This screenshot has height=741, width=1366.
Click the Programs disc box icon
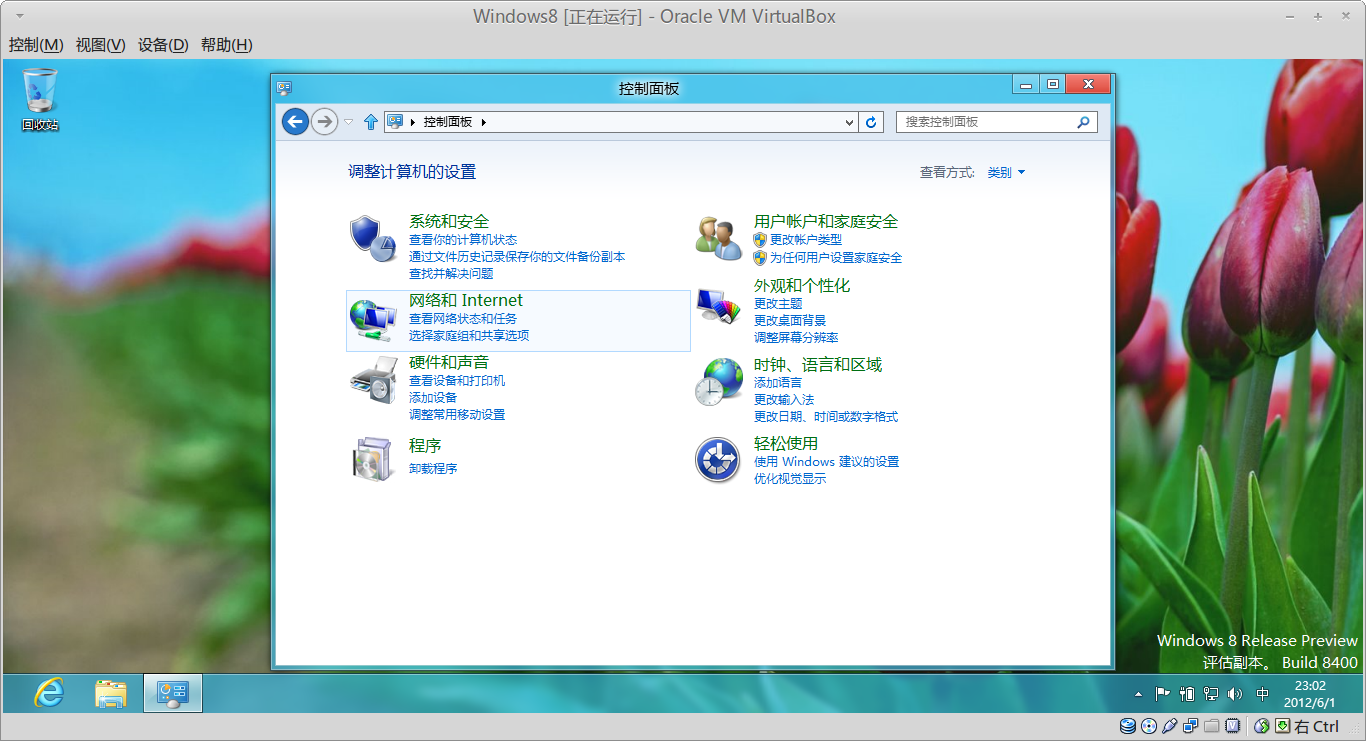pyautogui.click(x=373, y=459)
